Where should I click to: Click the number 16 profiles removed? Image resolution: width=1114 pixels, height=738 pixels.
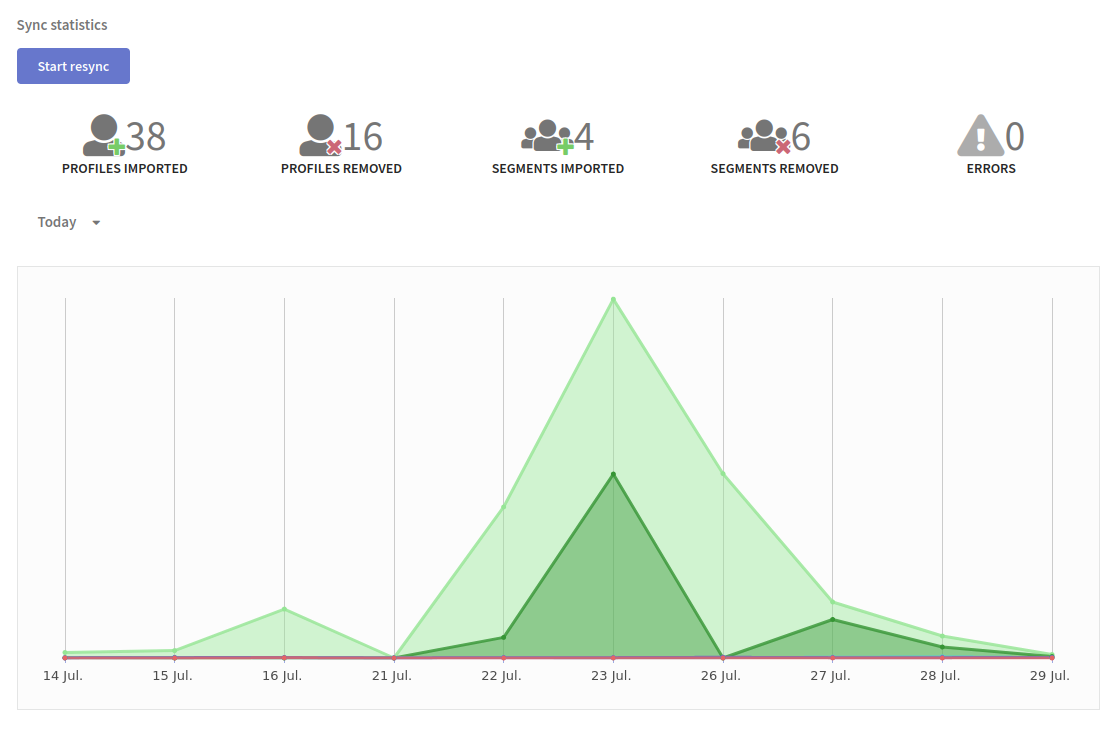pos(363,136)
